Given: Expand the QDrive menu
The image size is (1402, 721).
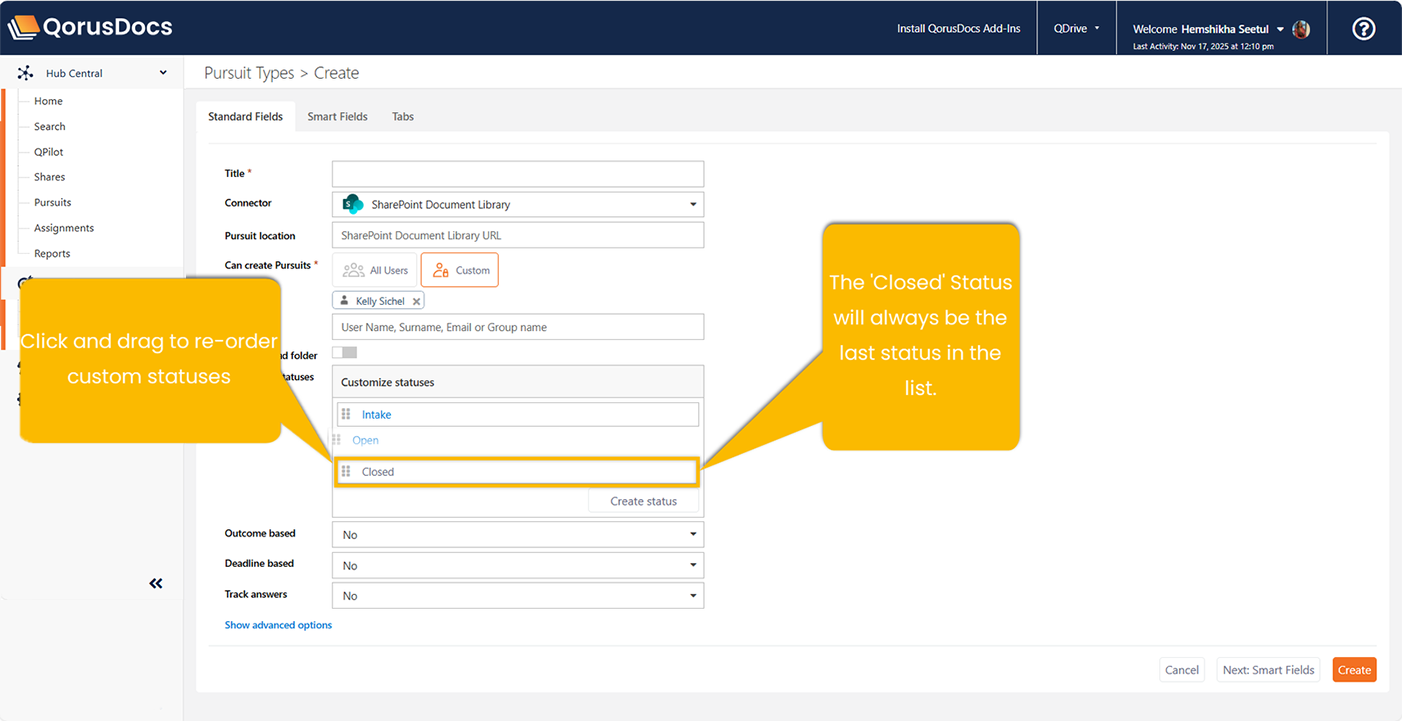Looking at the screenshot, I should (1076, 29).
